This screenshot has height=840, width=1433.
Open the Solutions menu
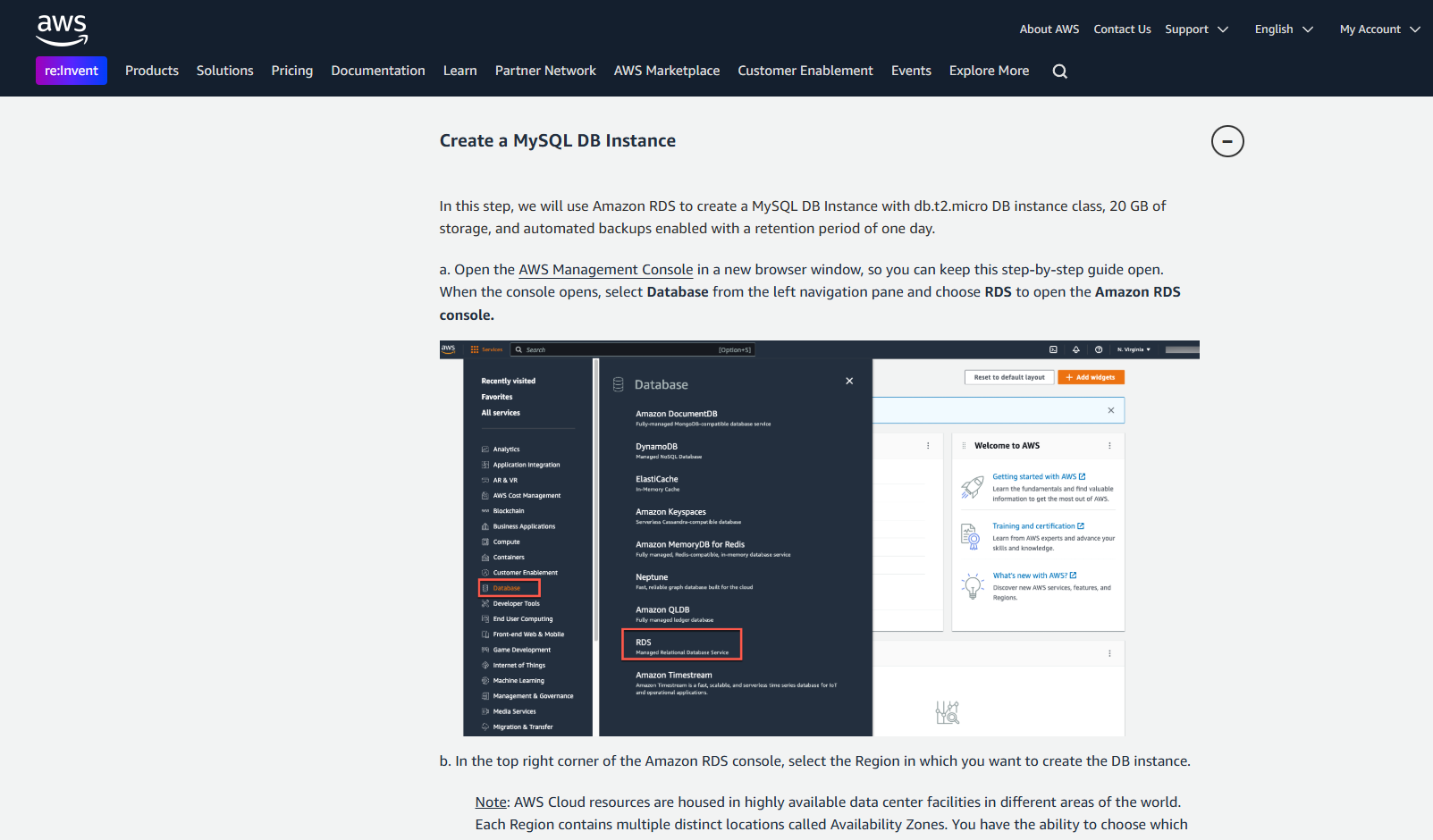point(225,71)
